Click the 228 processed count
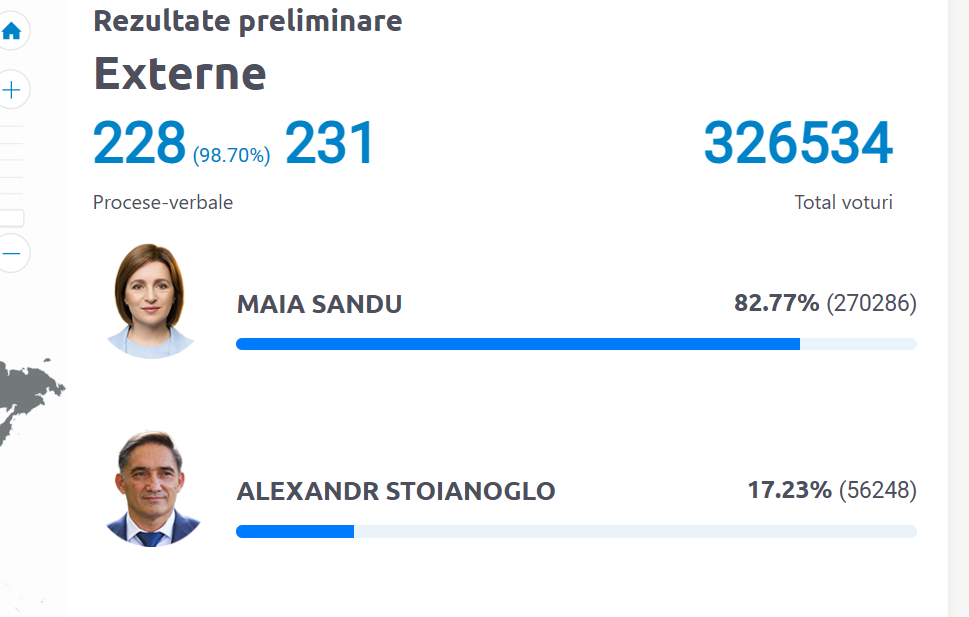The width and height of the screenshot is (969, 617). [140, 143]
